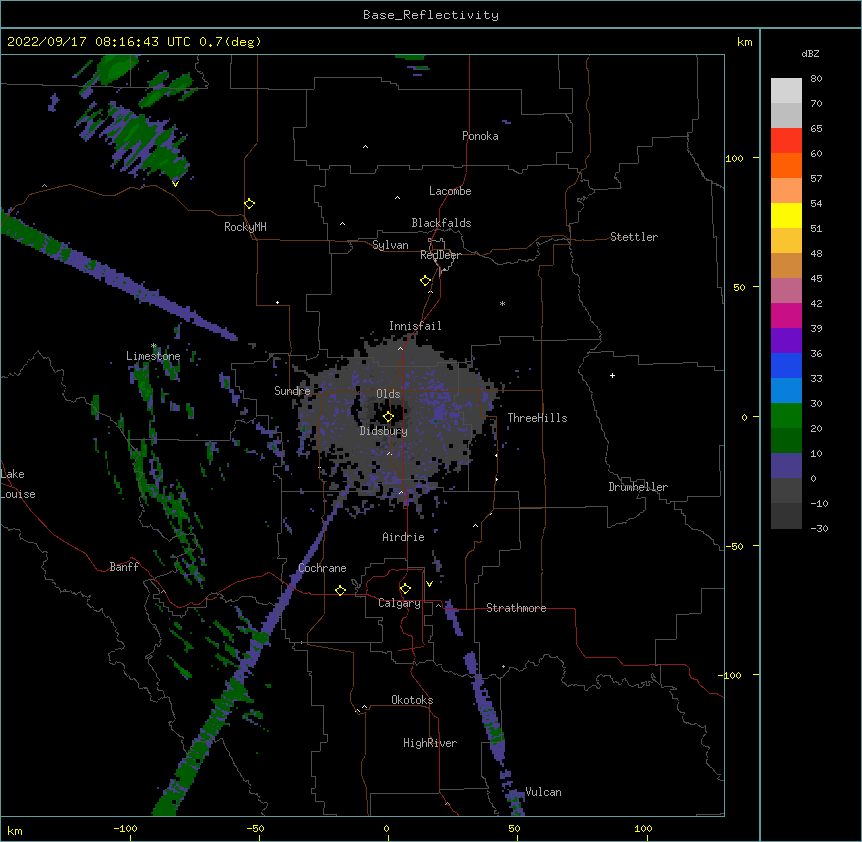Click the light gray 80 dBZ legend swatch
Image resolution: width=862 pixels, height=842 pixels.
(x=786, y=91)
